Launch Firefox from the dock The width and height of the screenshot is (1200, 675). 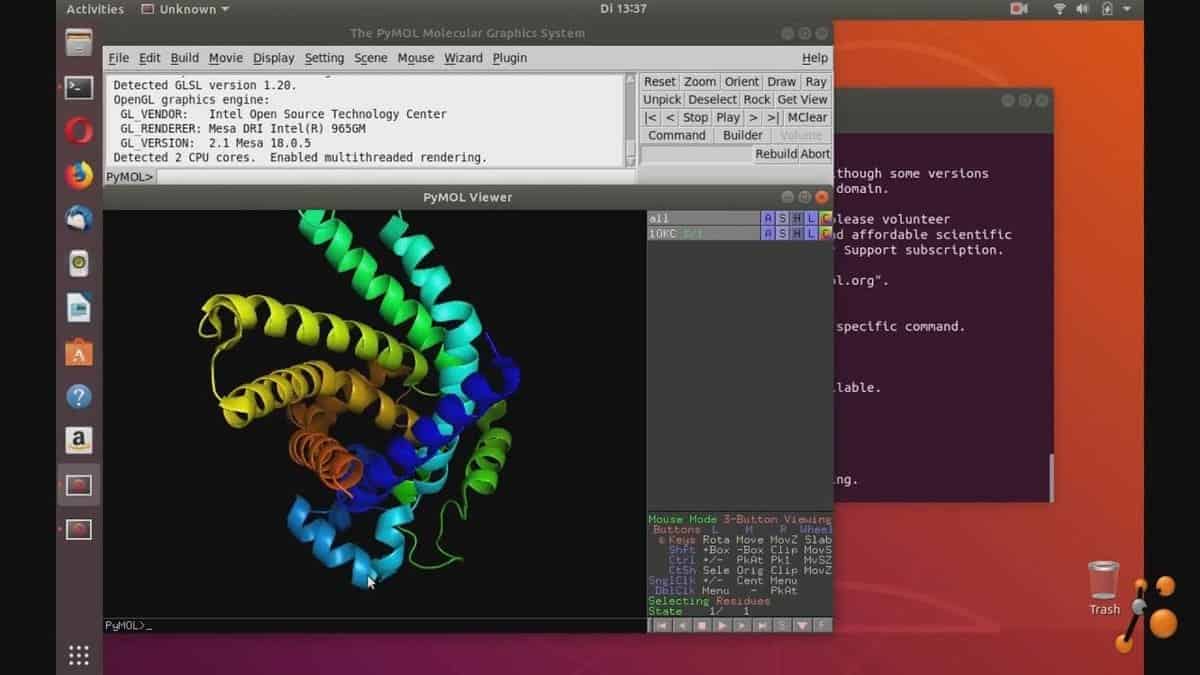point(79,175)
